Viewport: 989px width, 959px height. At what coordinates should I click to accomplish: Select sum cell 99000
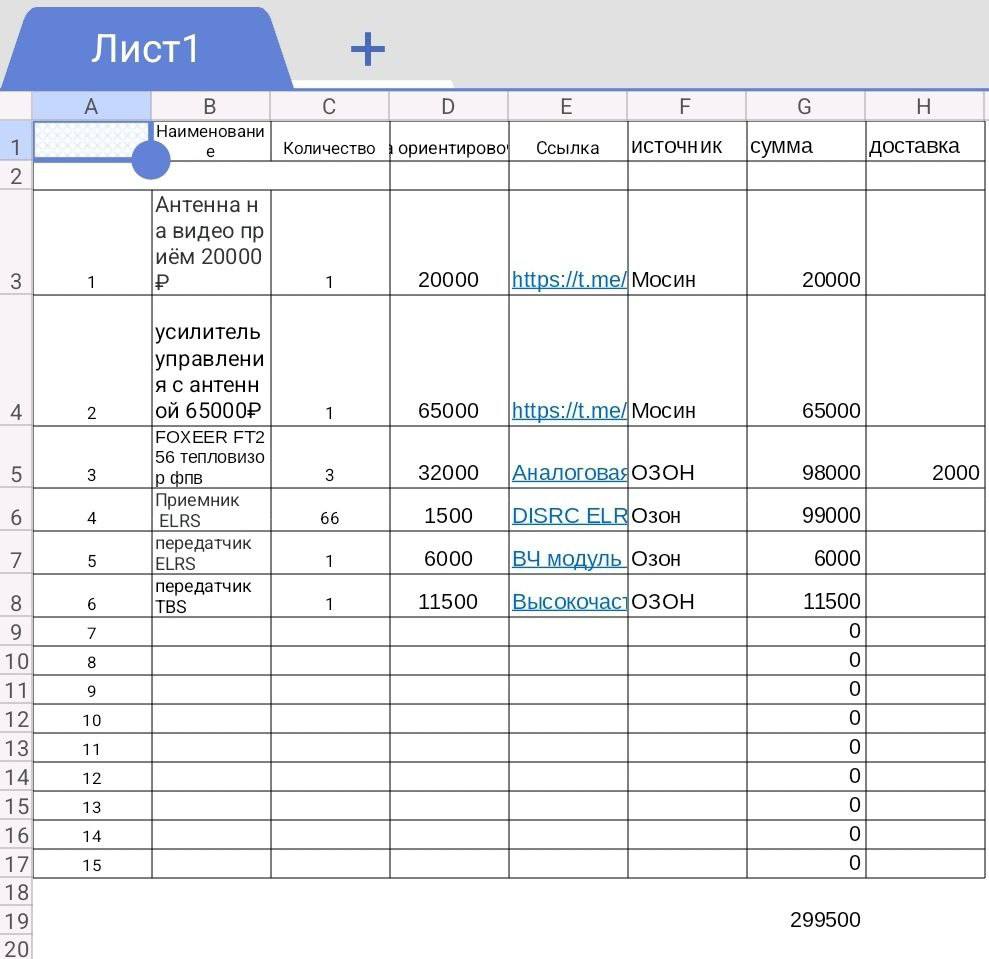coord(806,510)
